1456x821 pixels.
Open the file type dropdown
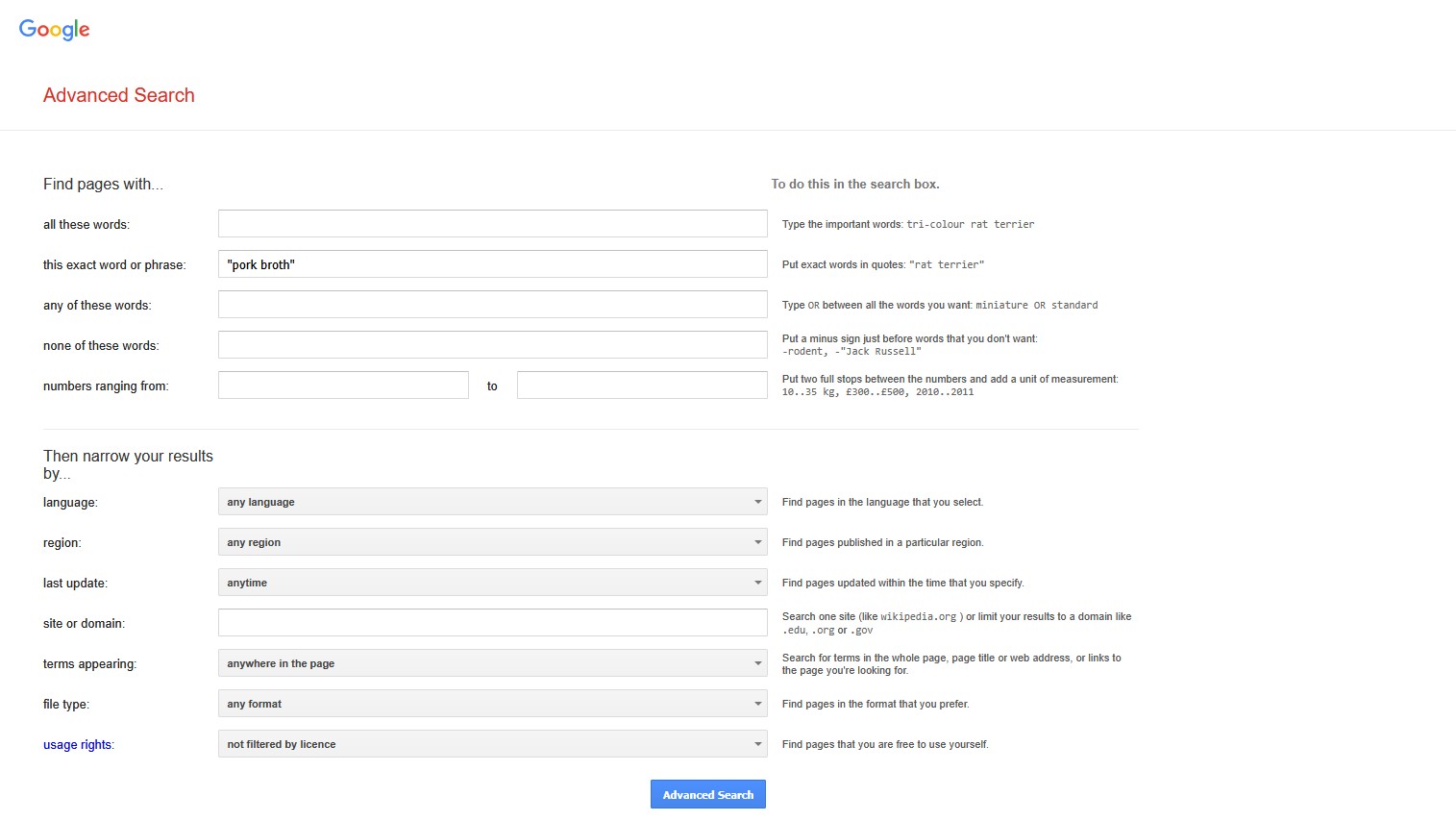pyautogui.click(x=492, y=704)
